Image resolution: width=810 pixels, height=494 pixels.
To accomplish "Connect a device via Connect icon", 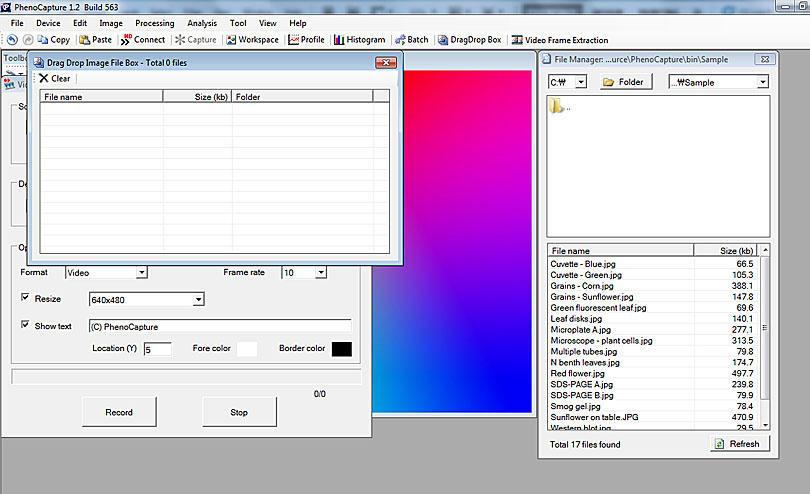I will [x=143, y=40].
